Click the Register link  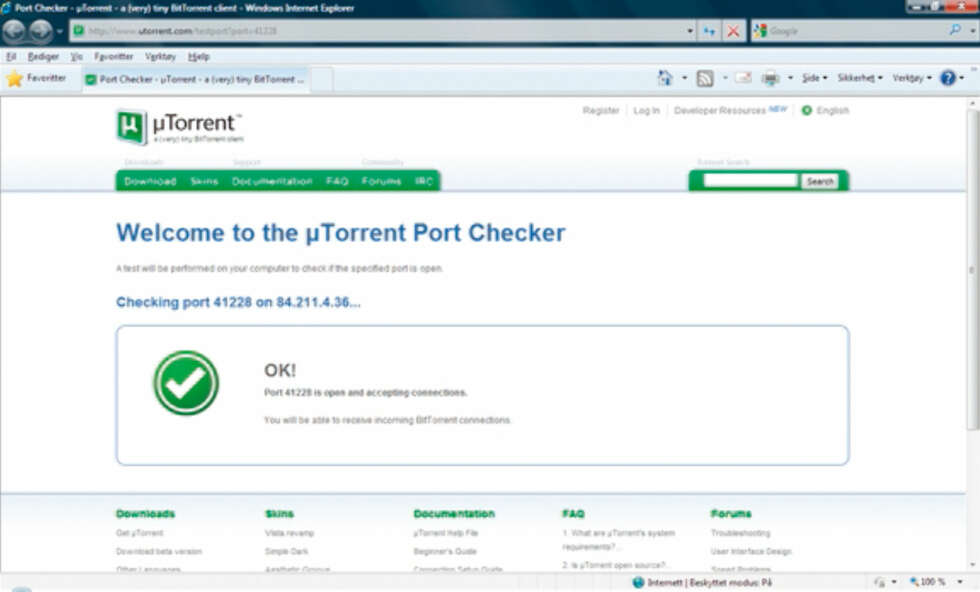pos(601,111)
